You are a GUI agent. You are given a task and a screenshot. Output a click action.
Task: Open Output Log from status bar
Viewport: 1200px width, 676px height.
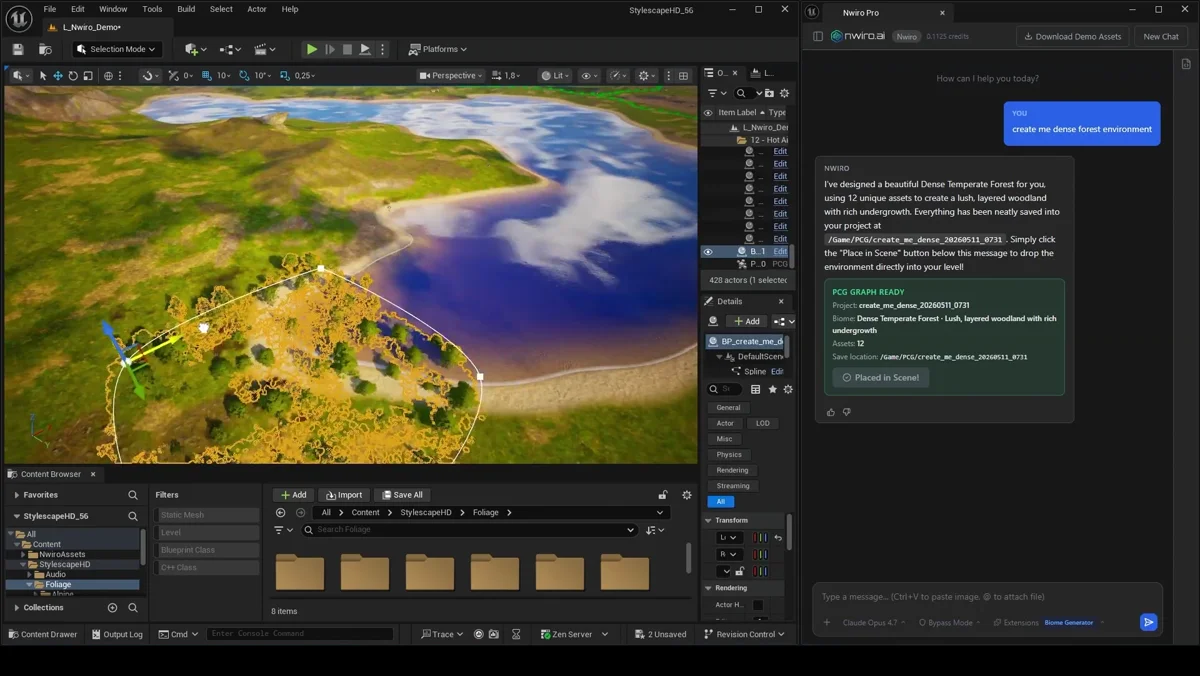coord(117,634)
